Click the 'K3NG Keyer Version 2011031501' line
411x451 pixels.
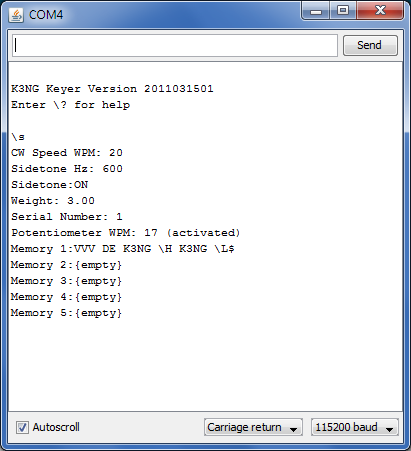point(112,89)
